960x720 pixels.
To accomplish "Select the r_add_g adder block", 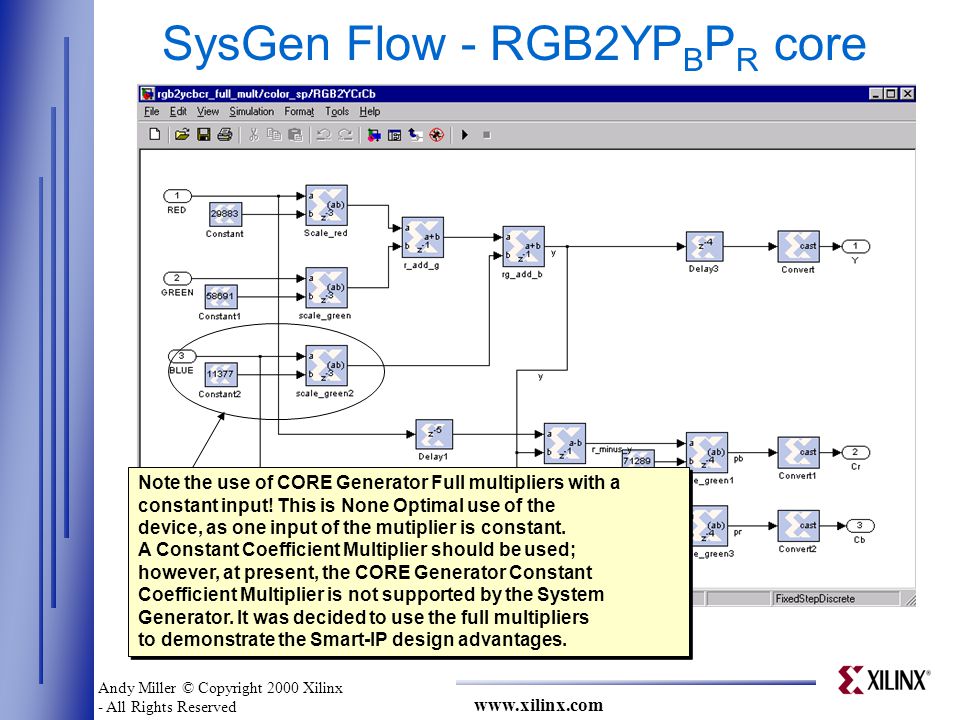I will [422, 238].
